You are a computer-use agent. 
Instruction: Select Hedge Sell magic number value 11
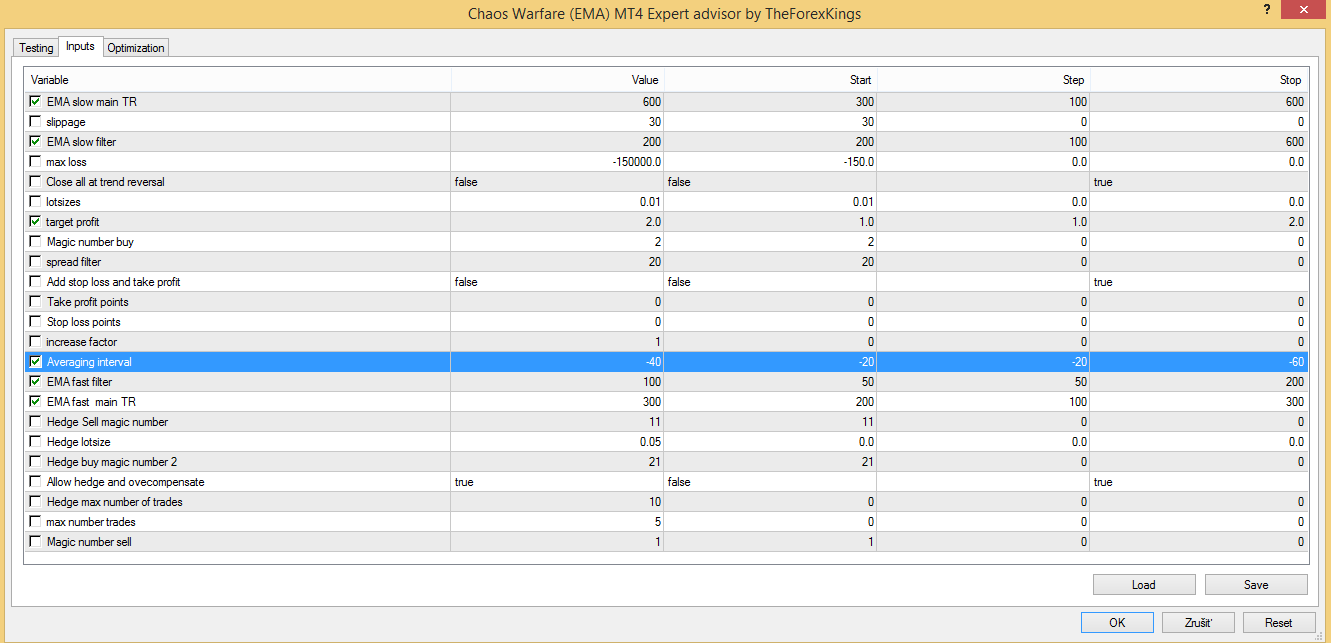(557, 422)
